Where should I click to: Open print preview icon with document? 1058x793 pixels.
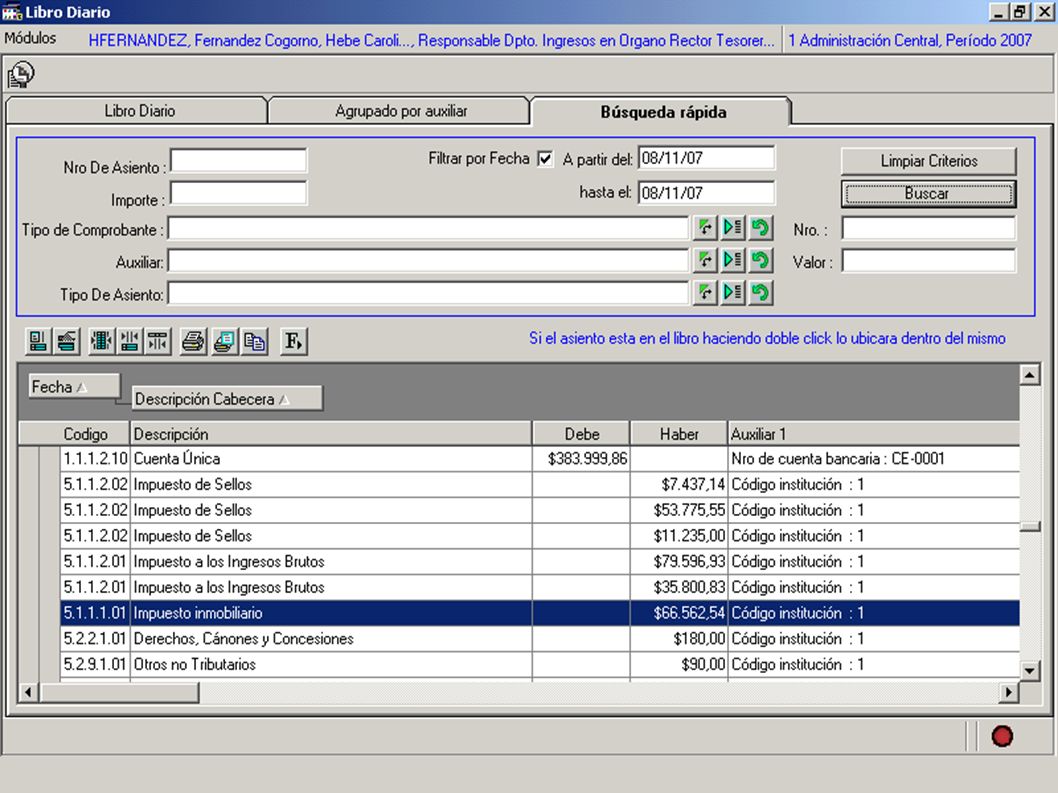coord(224,341)
